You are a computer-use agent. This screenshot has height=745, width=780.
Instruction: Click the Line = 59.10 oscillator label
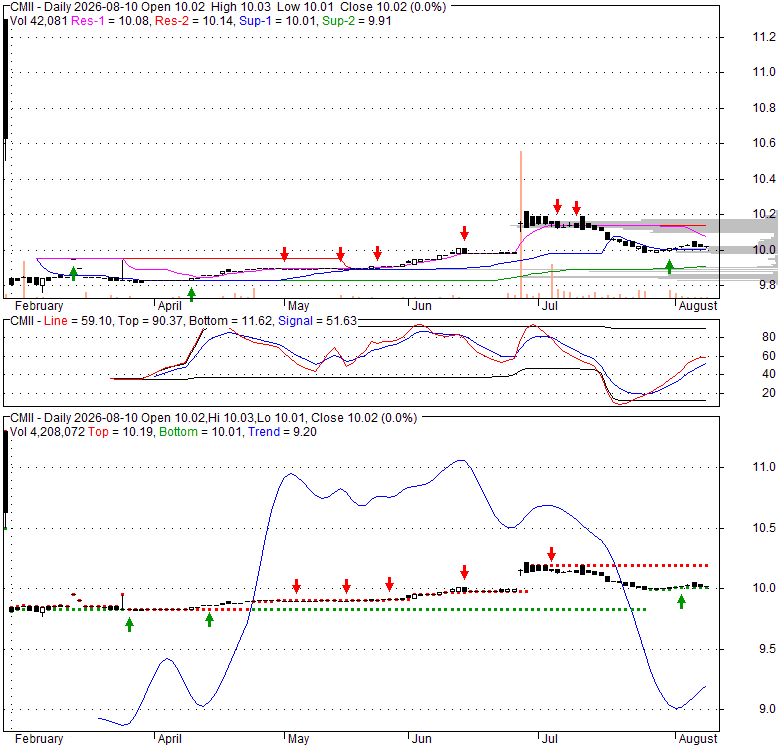tap(78, 321)
